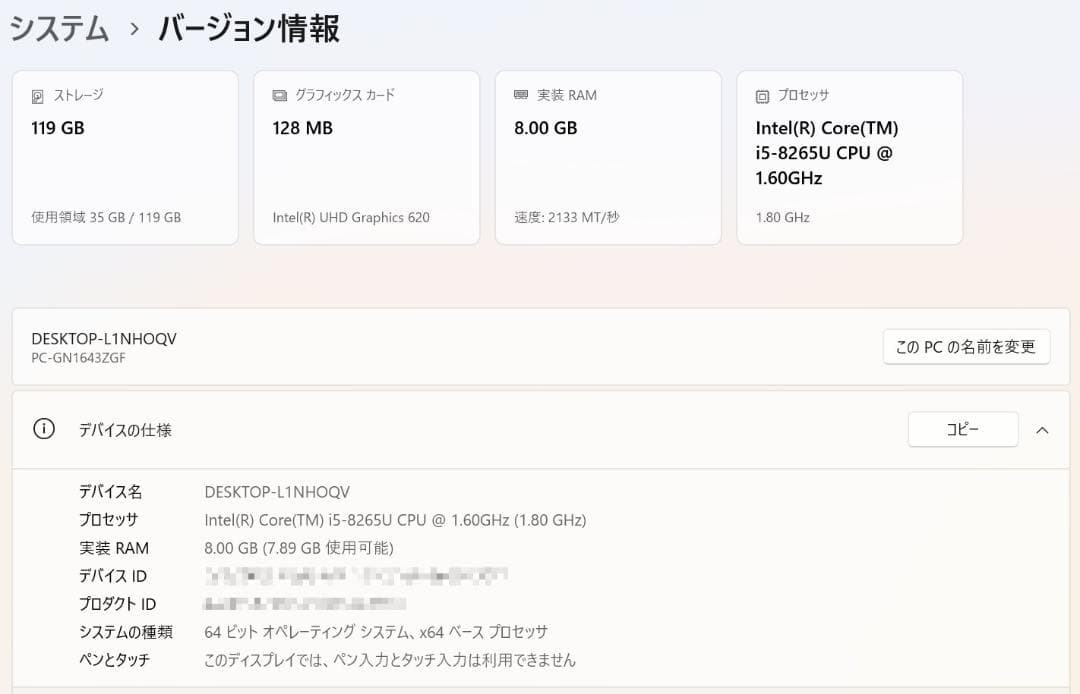Click この PC の名前を変更 button
The width and height of the screenshot is (1080, 694).
[965, 346]
